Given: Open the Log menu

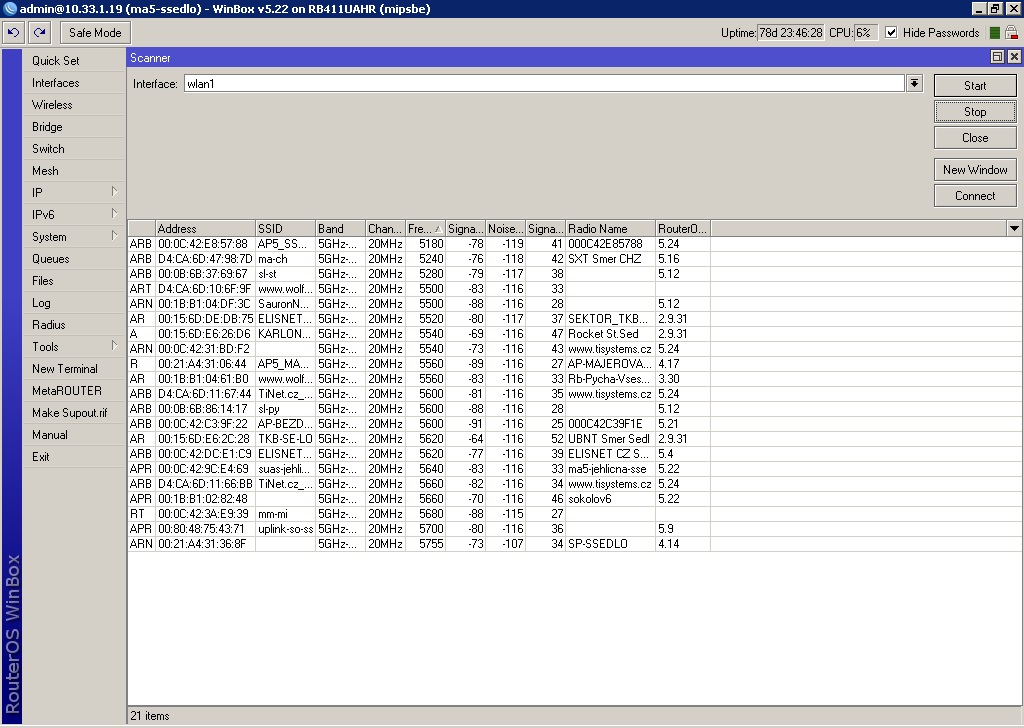Looking at the screenshot, I should 74,302.
